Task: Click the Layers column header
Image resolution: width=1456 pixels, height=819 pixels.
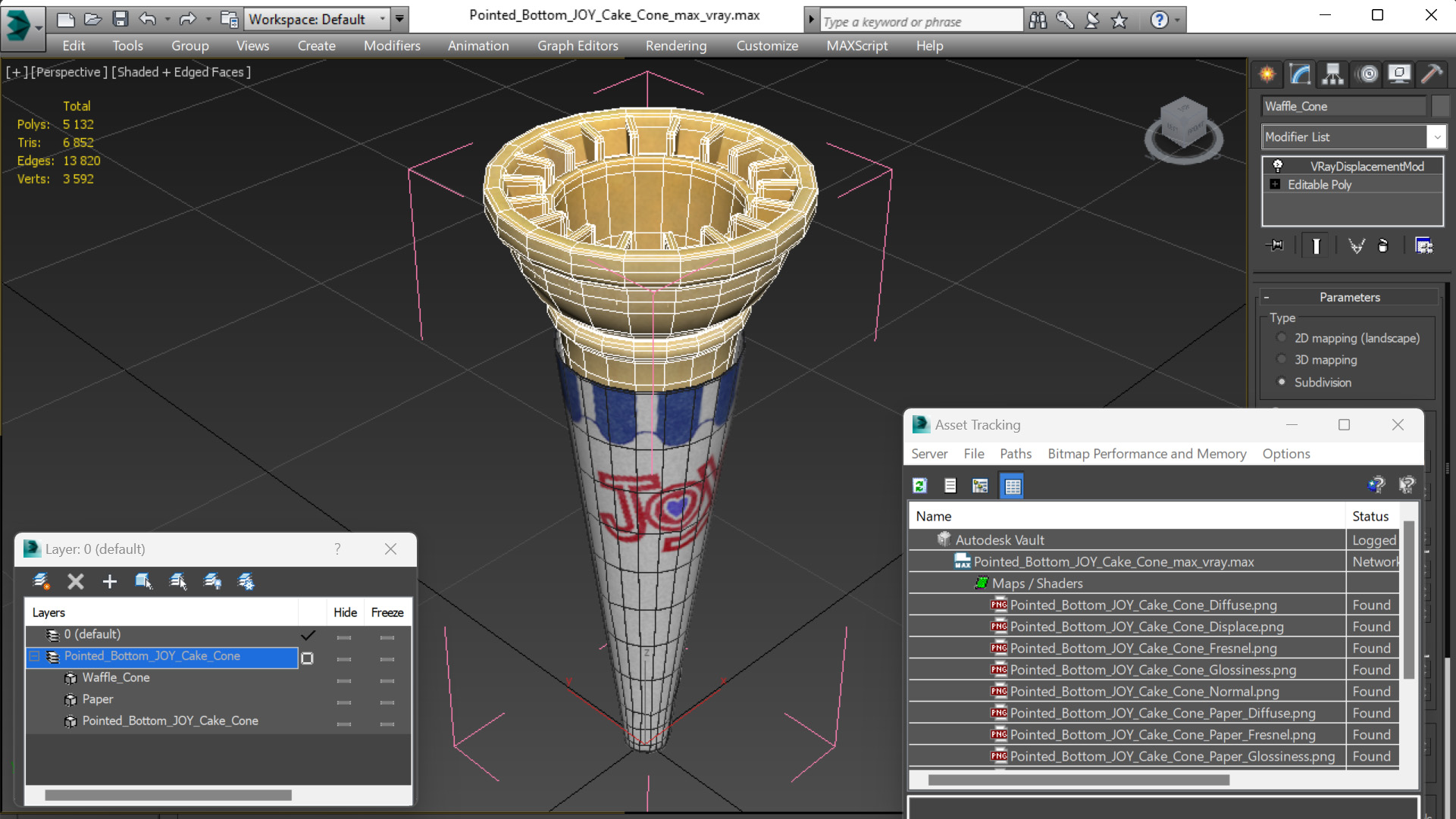Action: click(x=161, y=612)
